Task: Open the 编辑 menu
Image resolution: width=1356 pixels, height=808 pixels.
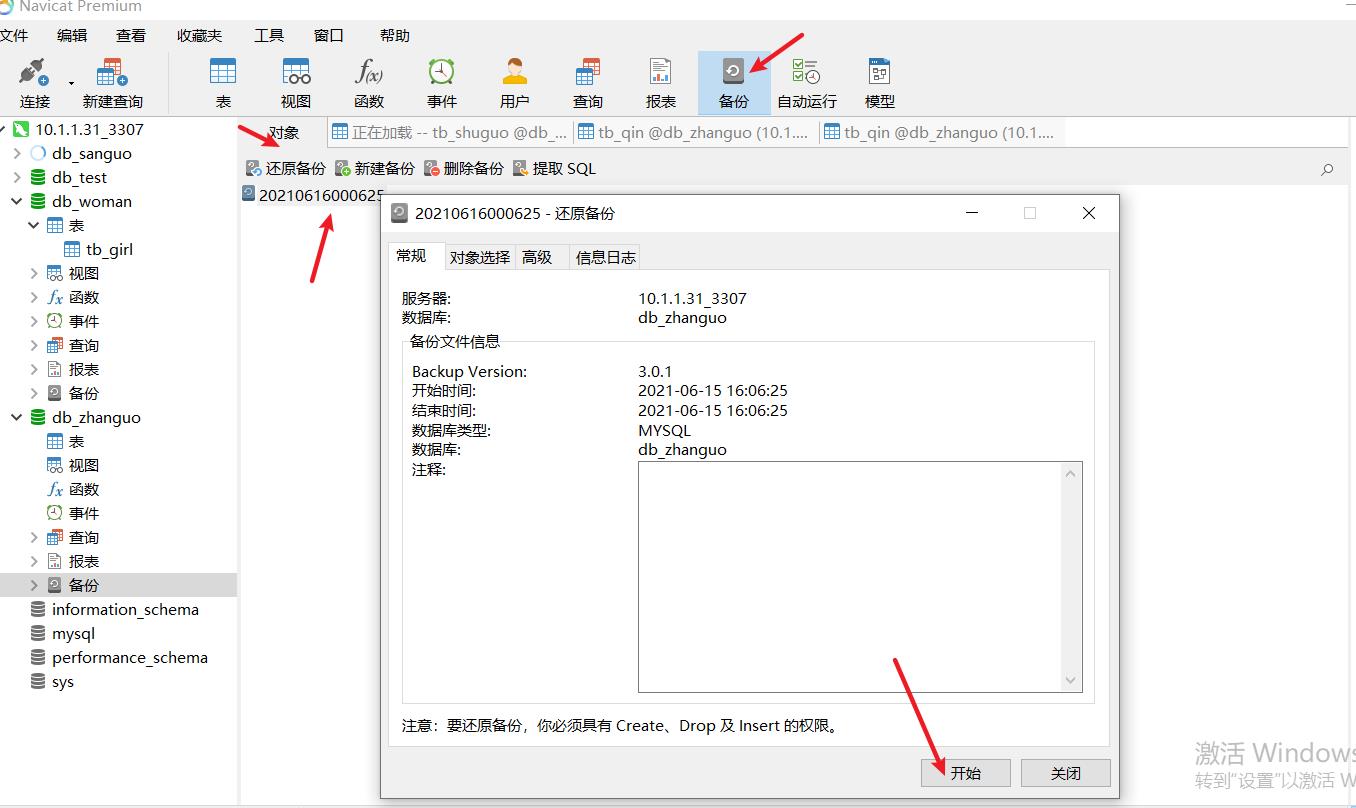Action: click(x=72, y=35)
